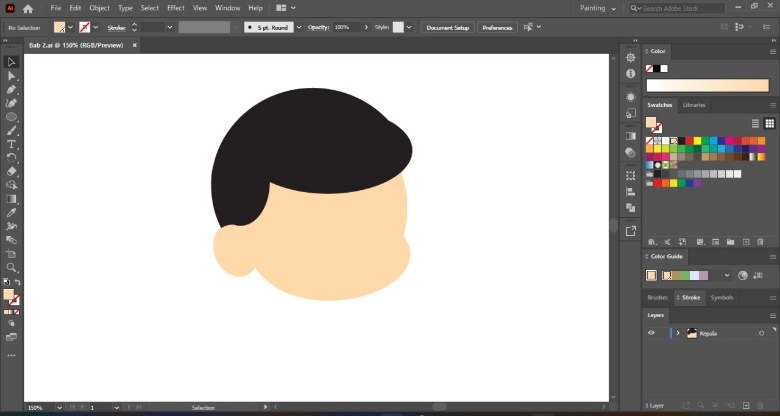Viewport: 780px width, 416px height.
Task: Click the Document Setup button
Action: pos(448,27)
